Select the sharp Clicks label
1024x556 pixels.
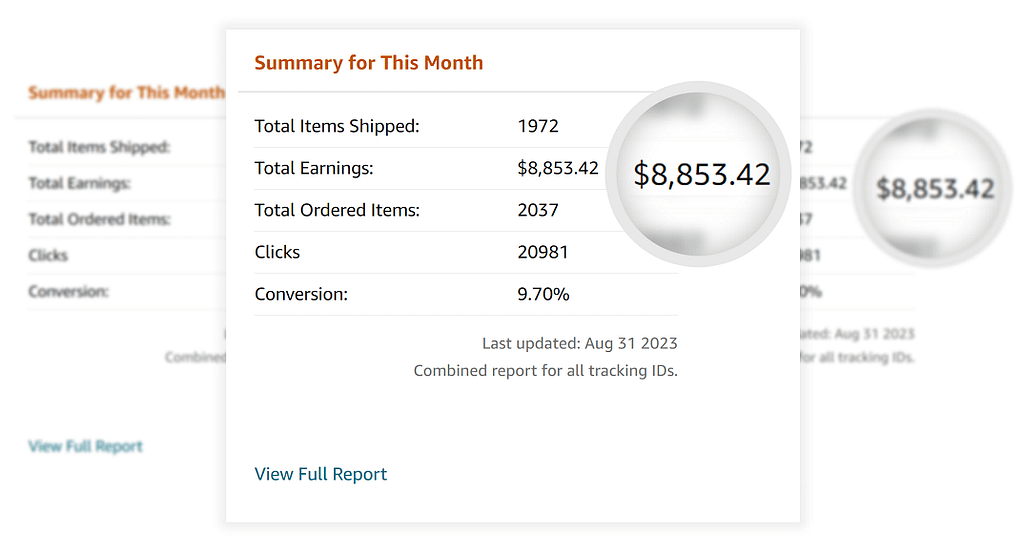coord(277,252)
